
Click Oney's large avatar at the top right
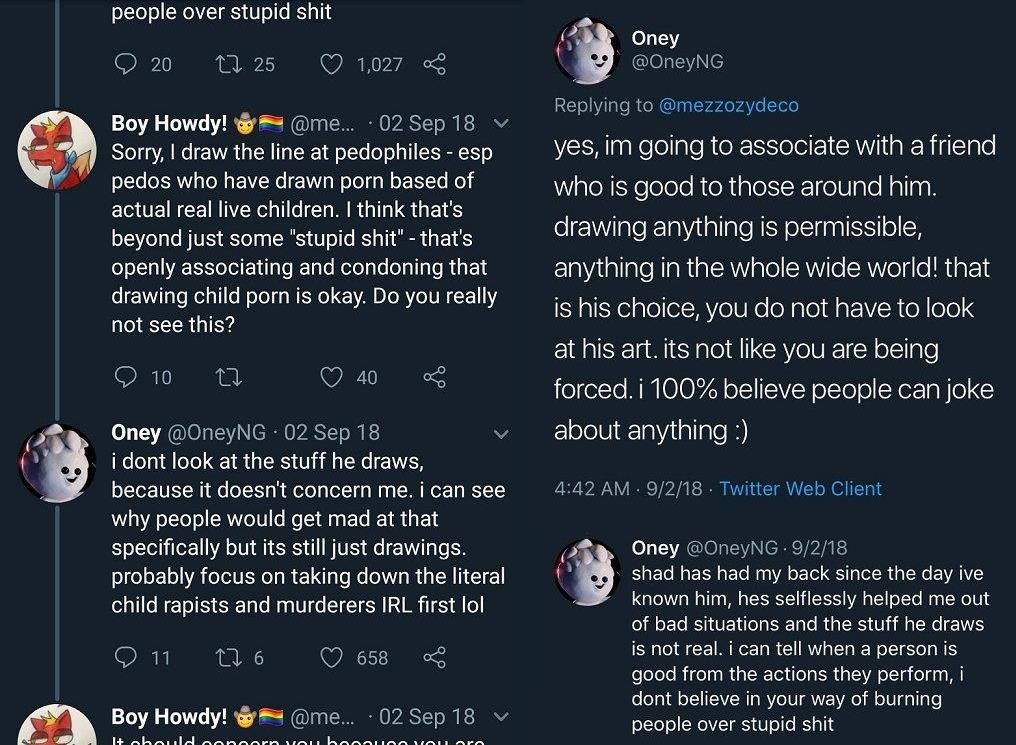coord(587,51)
